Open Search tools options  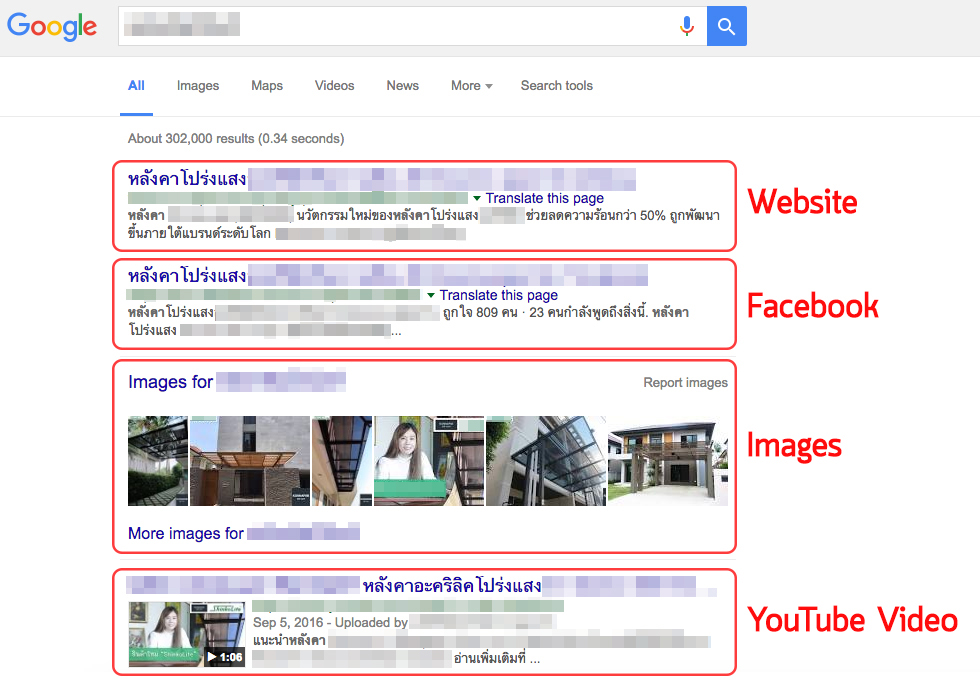click(556, 86)
